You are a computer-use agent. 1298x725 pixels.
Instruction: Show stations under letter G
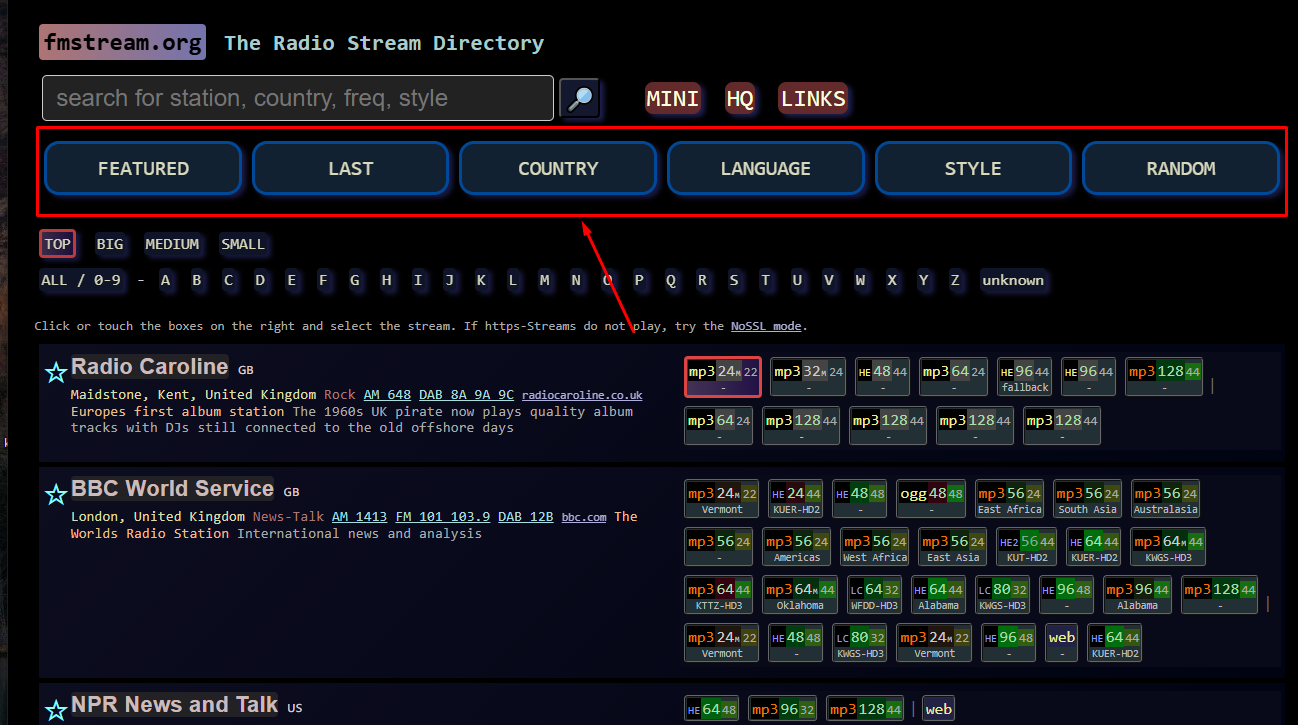[355, 280]
